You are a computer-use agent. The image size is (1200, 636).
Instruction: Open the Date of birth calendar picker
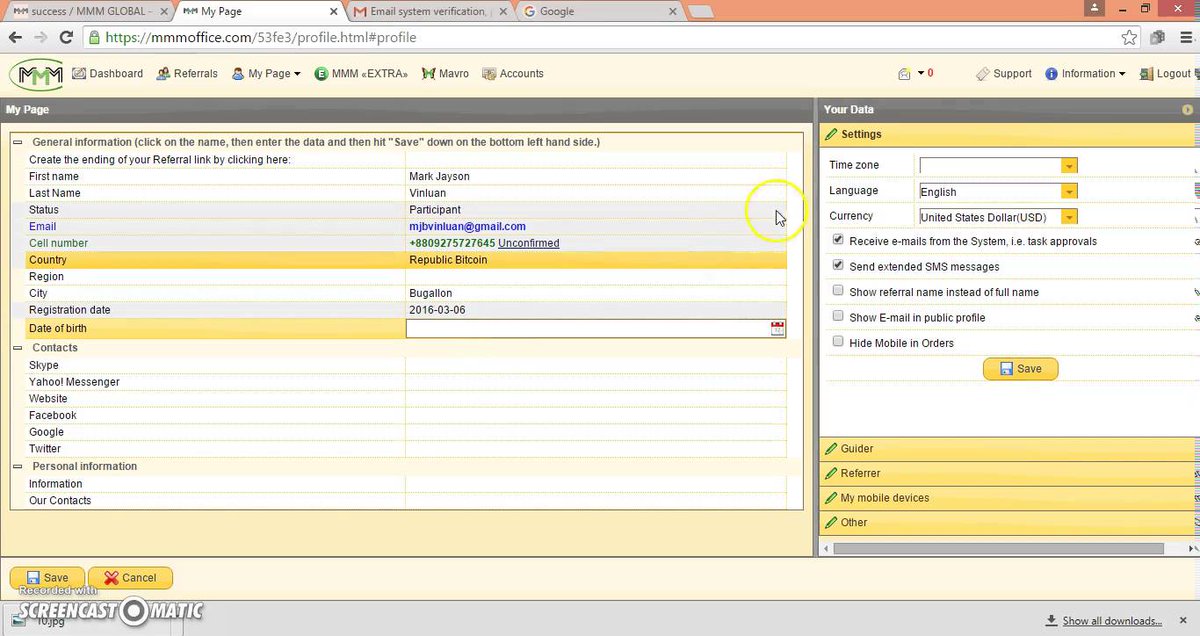pos(778,328)
